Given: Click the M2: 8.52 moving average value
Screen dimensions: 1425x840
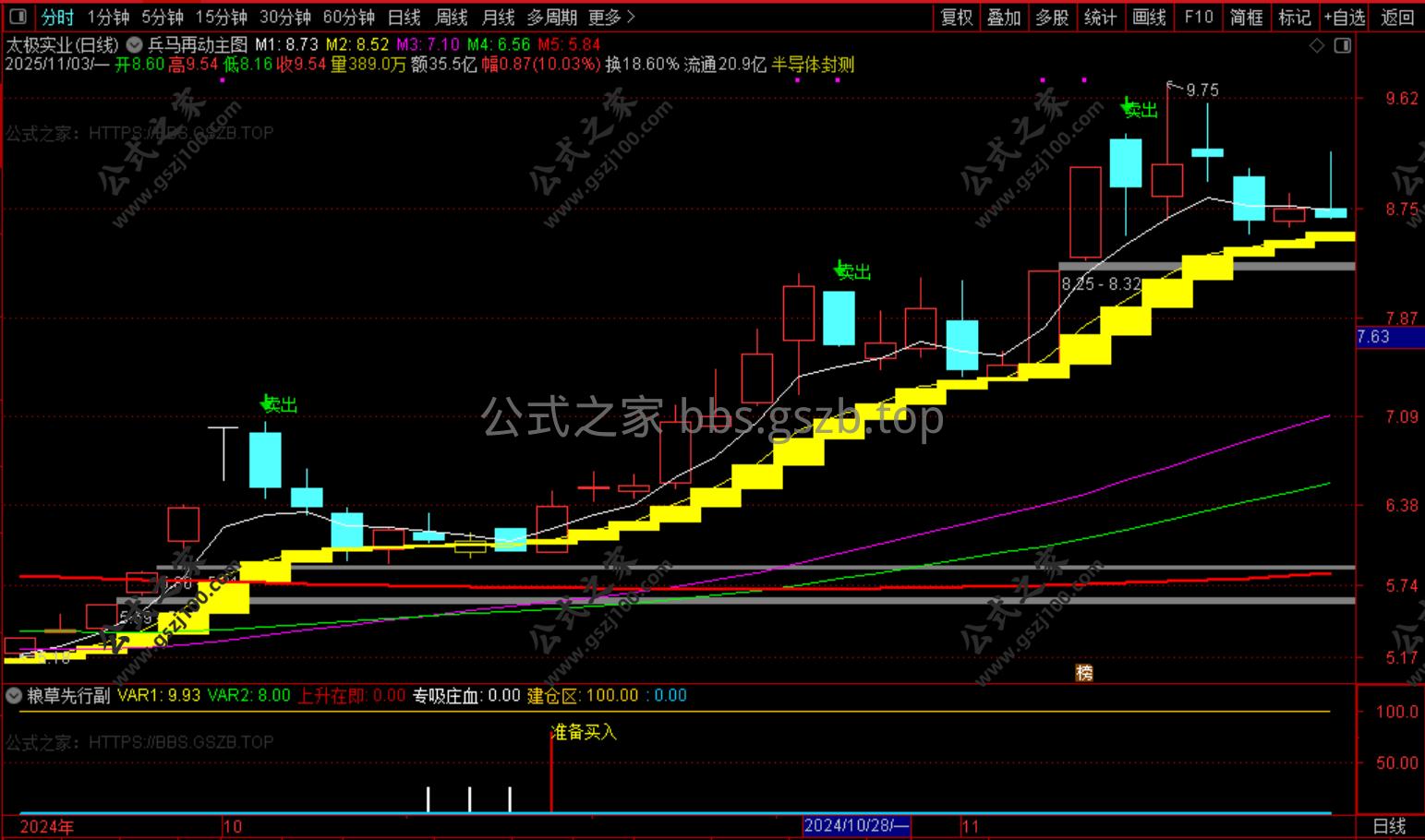Looking at the screenshot, I should [x=357, y=44].
